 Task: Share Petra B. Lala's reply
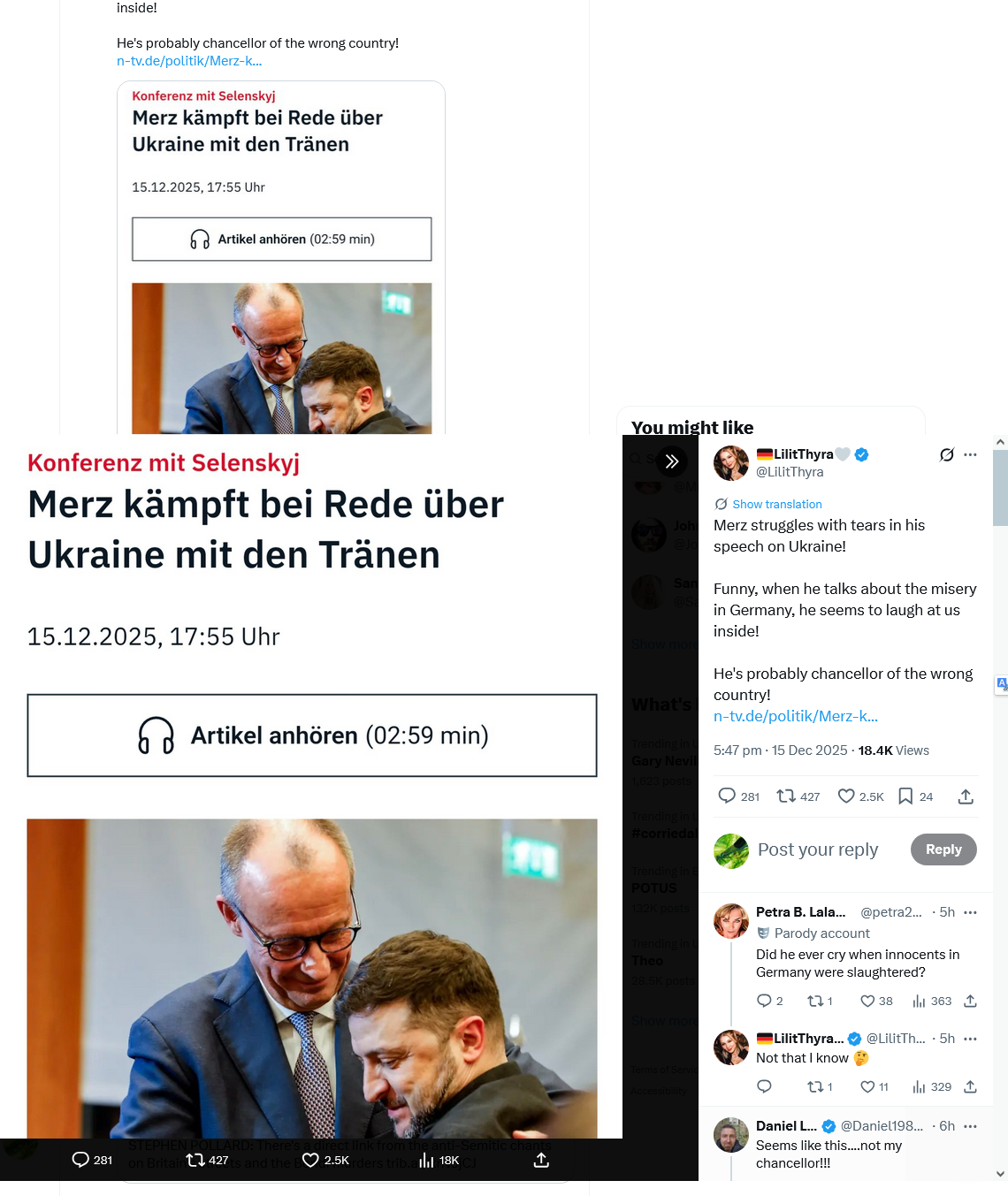[x=970, y=1001]
